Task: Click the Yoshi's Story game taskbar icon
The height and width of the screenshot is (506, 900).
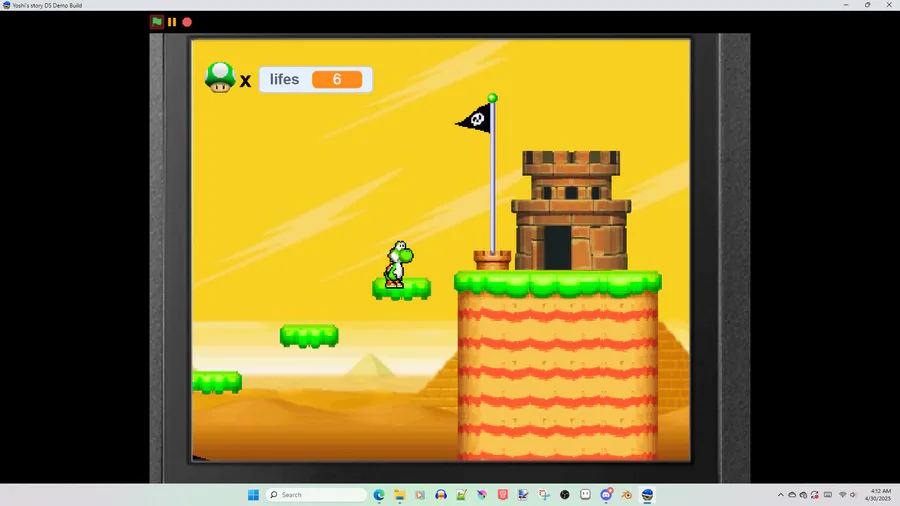Action: pyautogui.click(x=647, y=495)
